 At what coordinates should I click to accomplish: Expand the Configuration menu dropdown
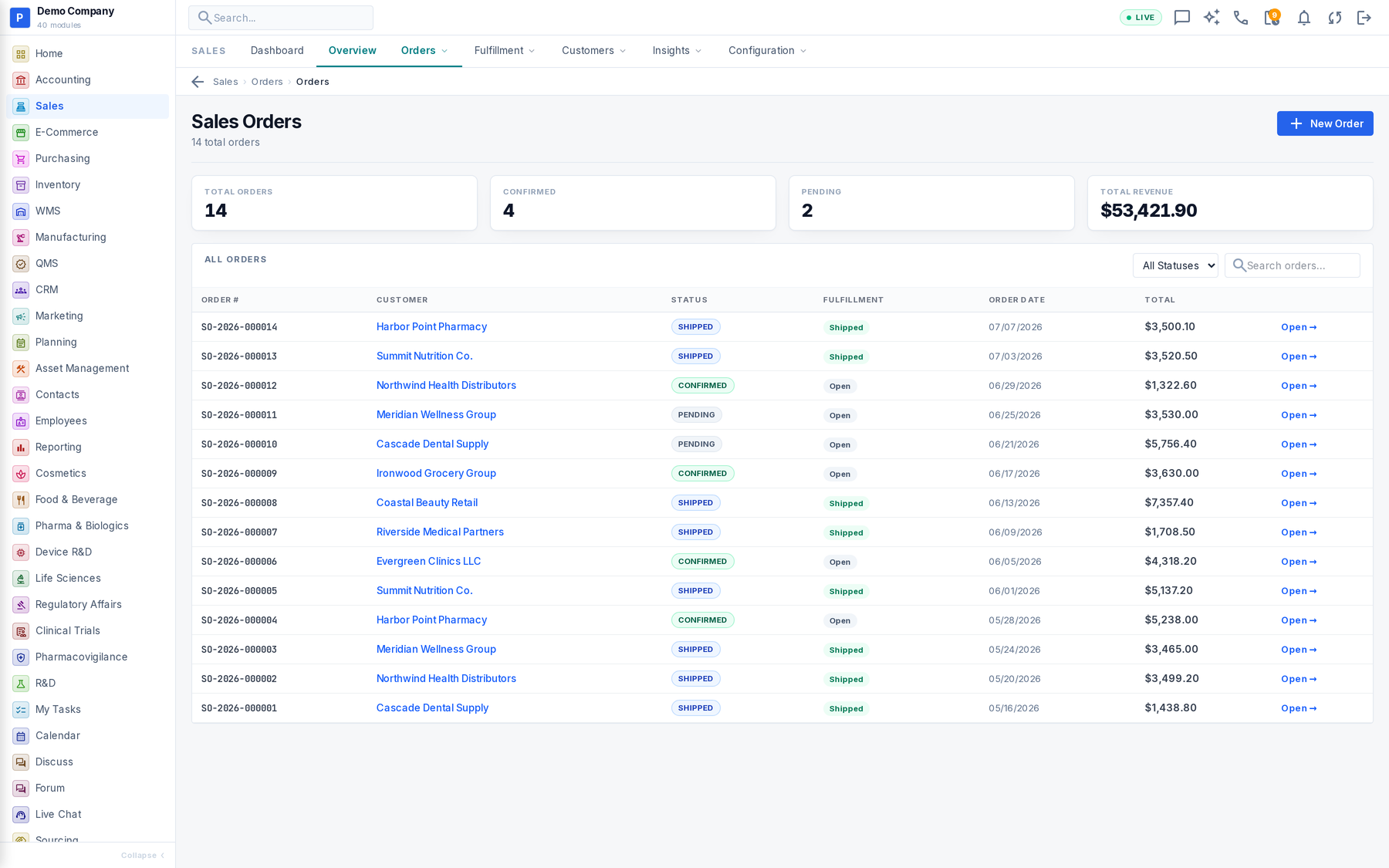(x=768, y=51)
